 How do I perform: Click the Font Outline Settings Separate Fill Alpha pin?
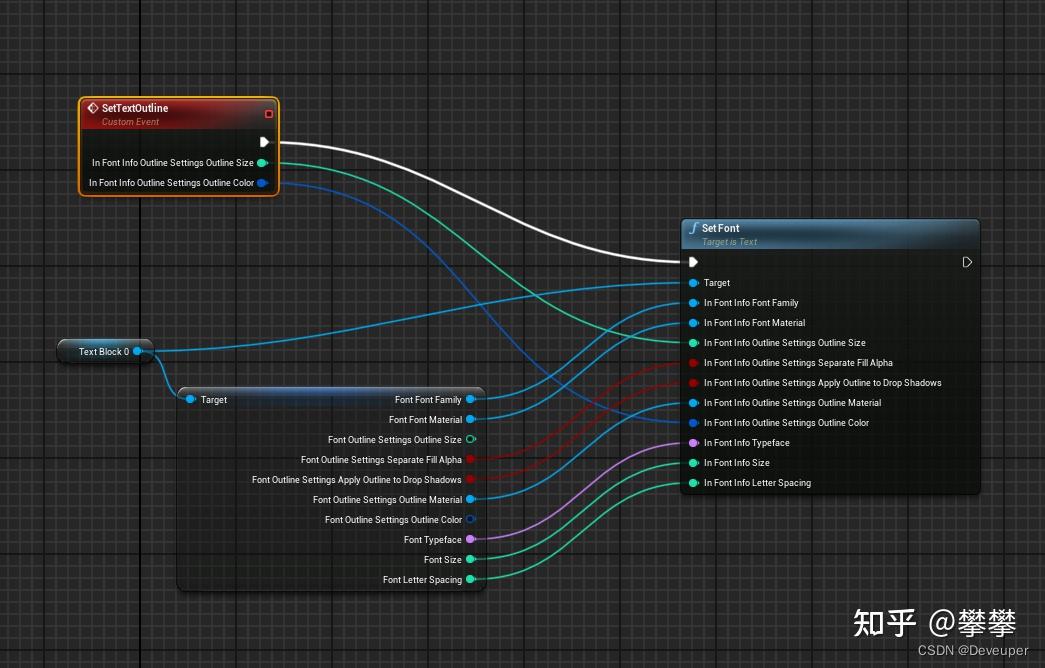pyautogui.click(x=472, y=459)
